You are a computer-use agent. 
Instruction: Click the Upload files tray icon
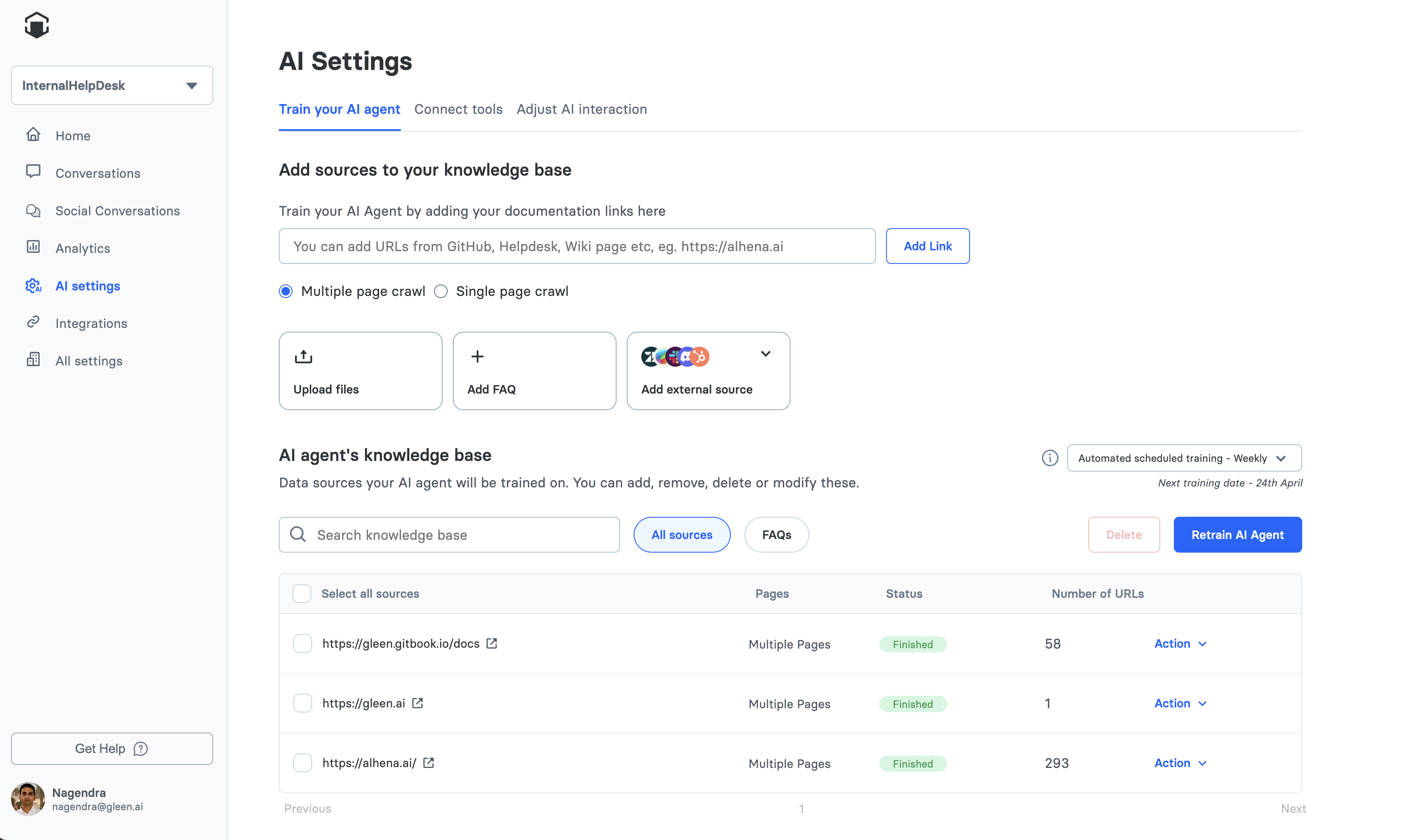point(303,356)
